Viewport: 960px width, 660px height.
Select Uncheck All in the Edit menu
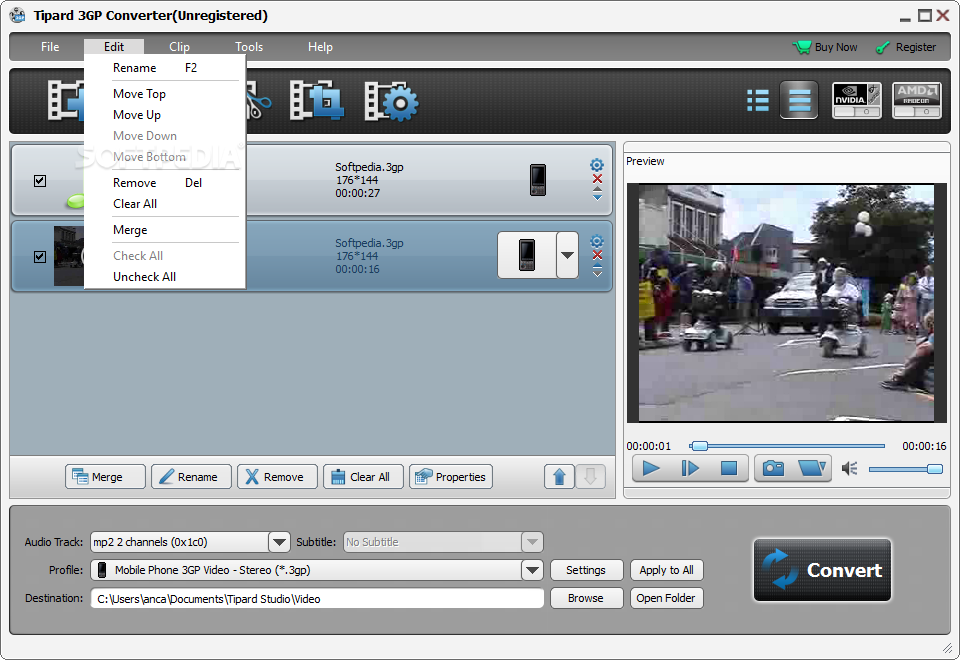coord(164,277)
